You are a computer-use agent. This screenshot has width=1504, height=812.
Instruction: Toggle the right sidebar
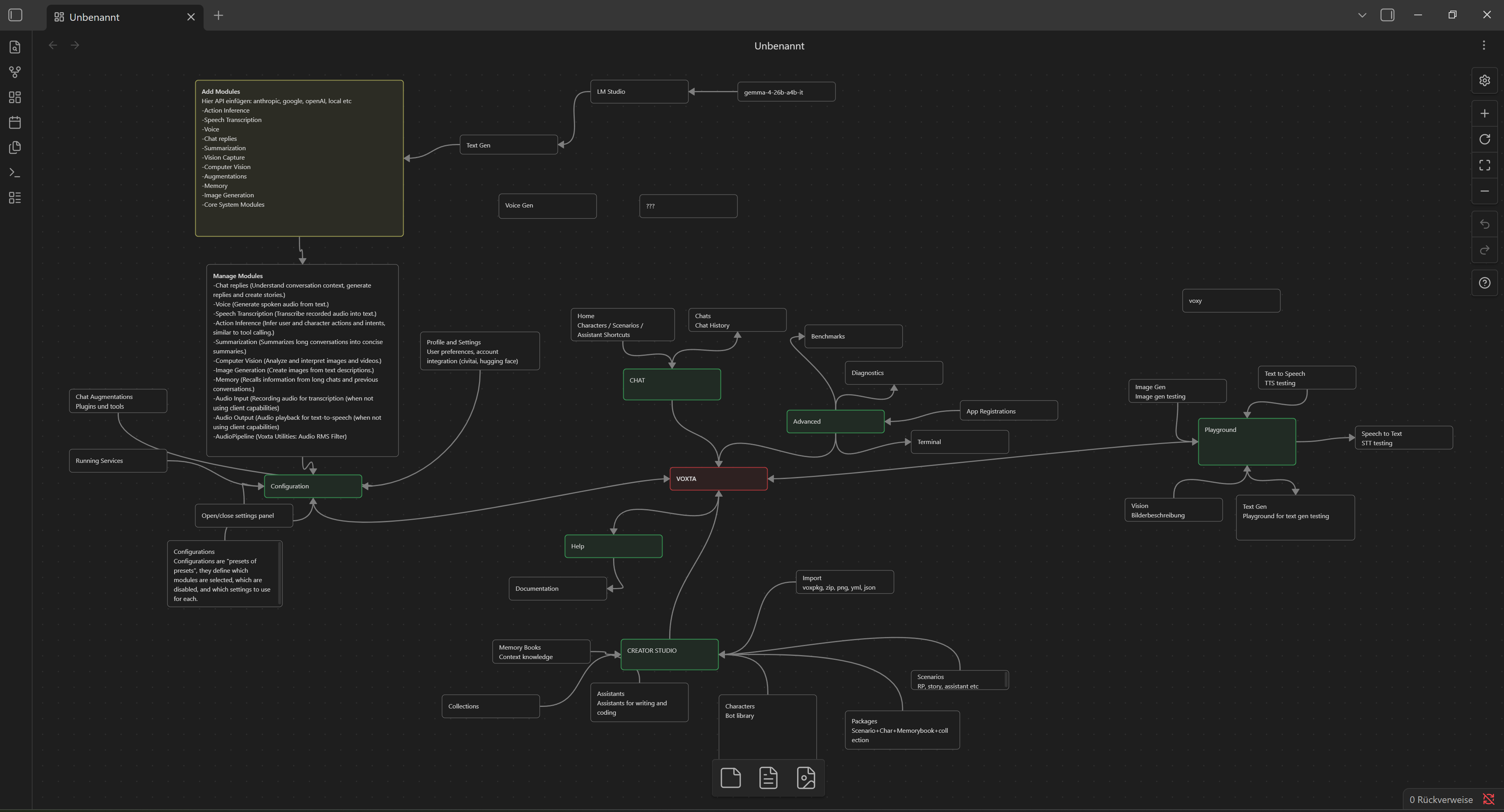1387,15
